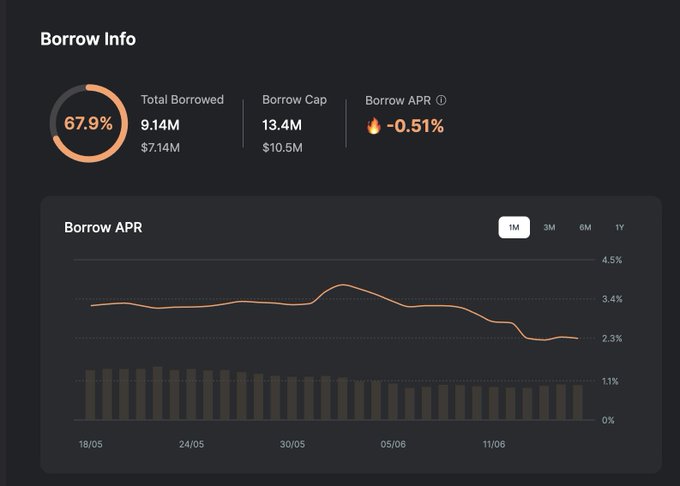Click the fire emoji beside -0.51%
Image resolution: width=680 pixels, height=486 pixels.
point(373,126)
